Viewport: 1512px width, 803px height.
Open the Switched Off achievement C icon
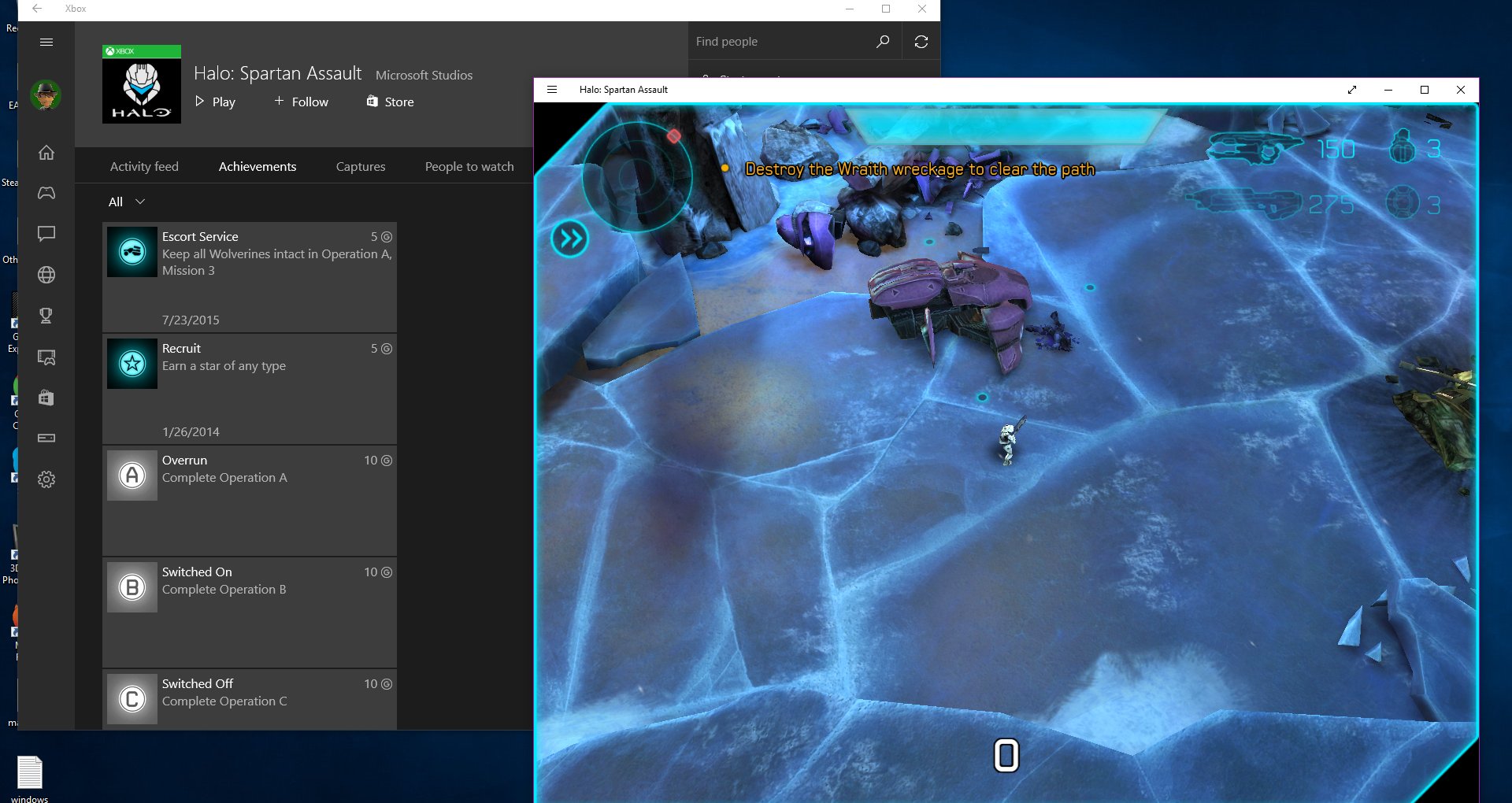pyautogui.click(x=132, y=699)
